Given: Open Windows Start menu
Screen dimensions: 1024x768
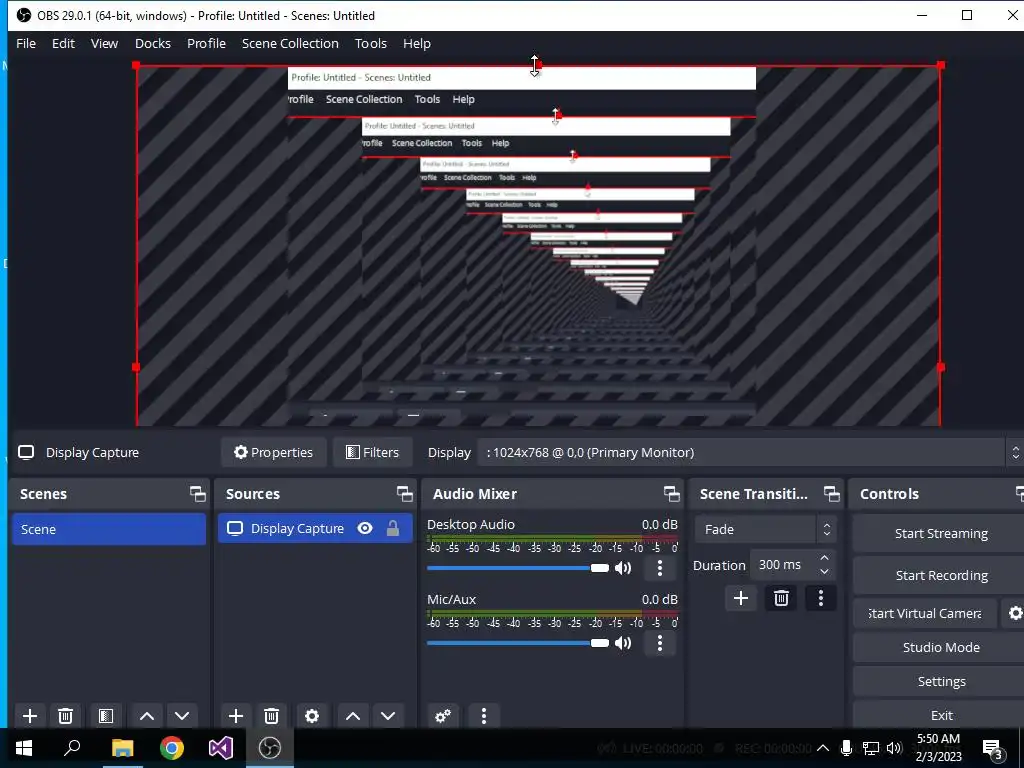Looking at the screenshot, I should (x=24, y=748).
